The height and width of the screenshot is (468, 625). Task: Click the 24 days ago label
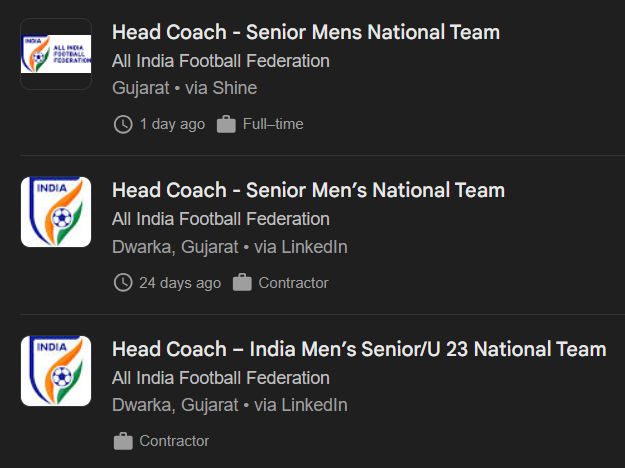pyautogui.click(x=180, y=283)
